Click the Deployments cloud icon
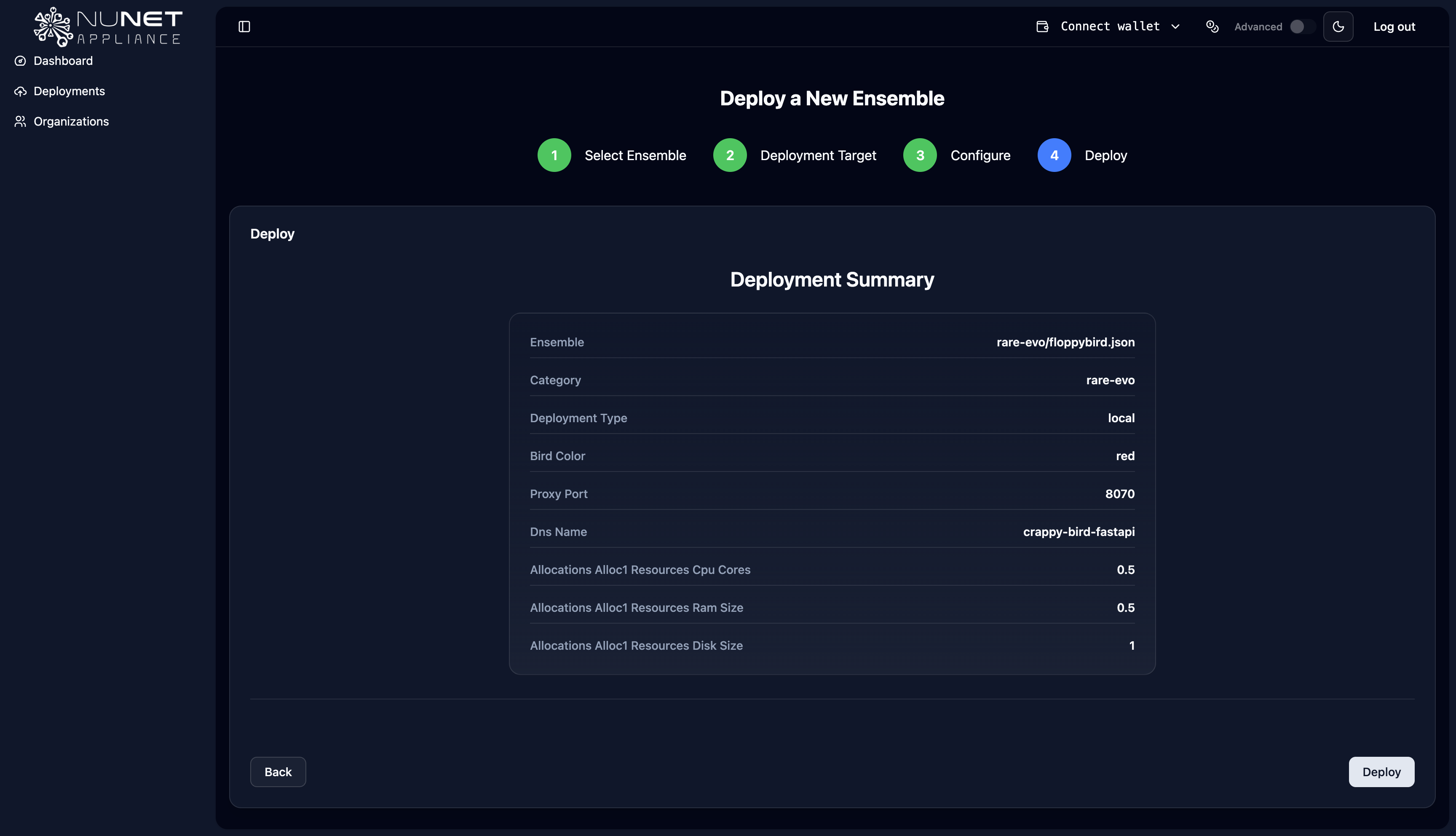 tap(20, 91)
